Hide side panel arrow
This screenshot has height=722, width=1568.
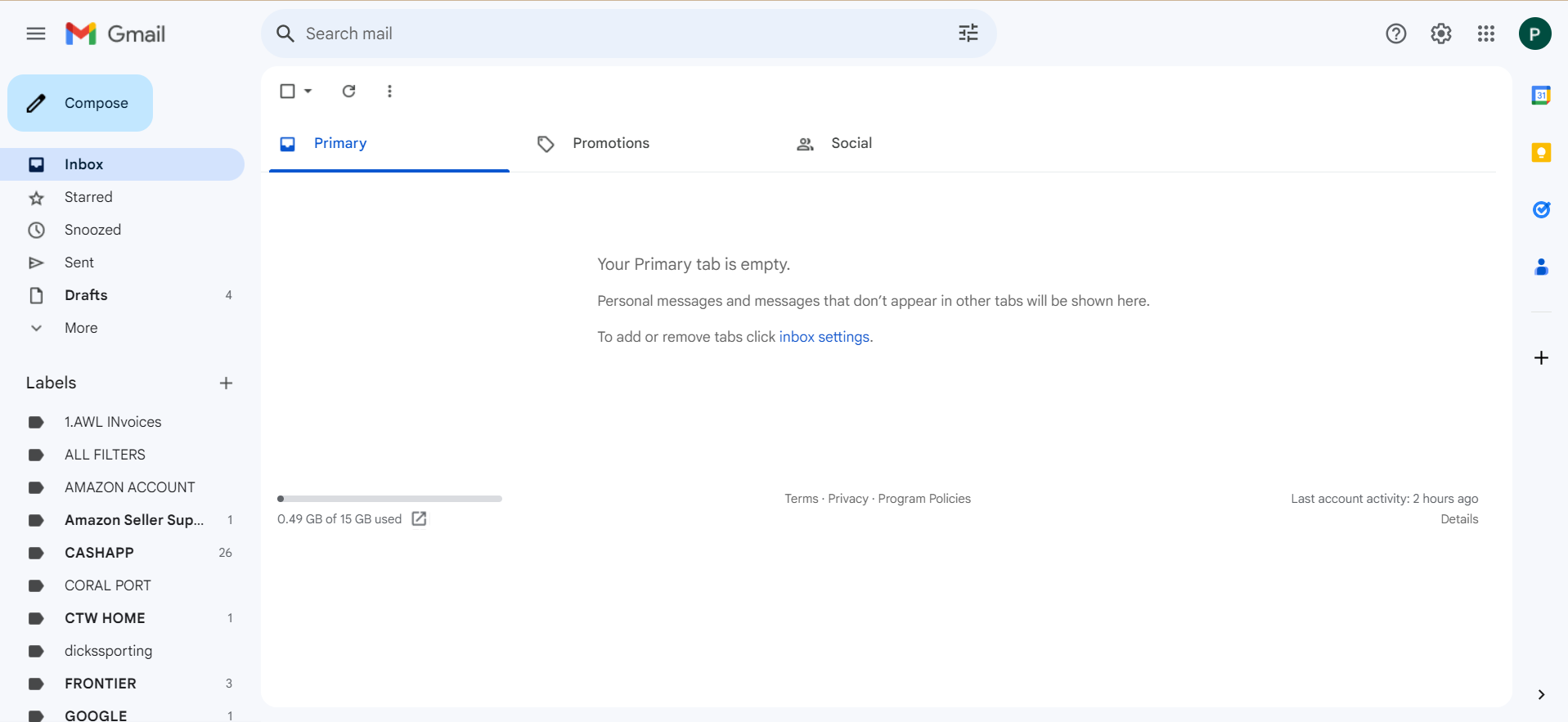pos(1541,695)
